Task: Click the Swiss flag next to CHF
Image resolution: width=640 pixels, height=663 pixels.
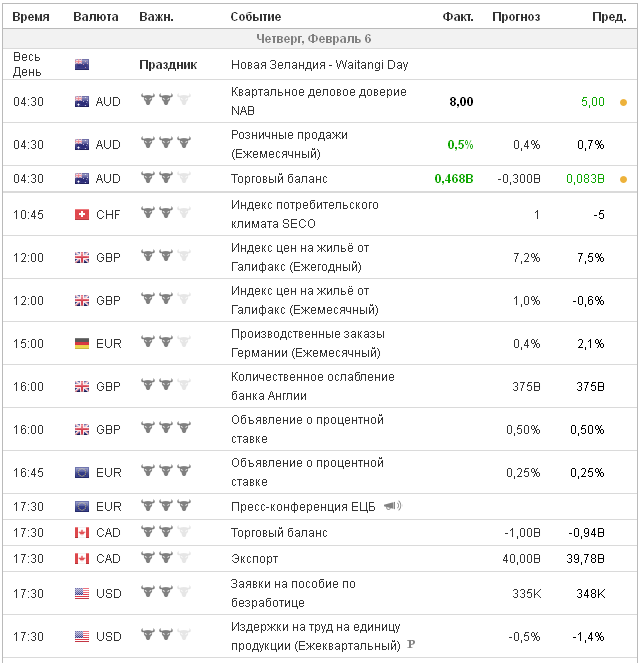Action: tap(82, 215)
